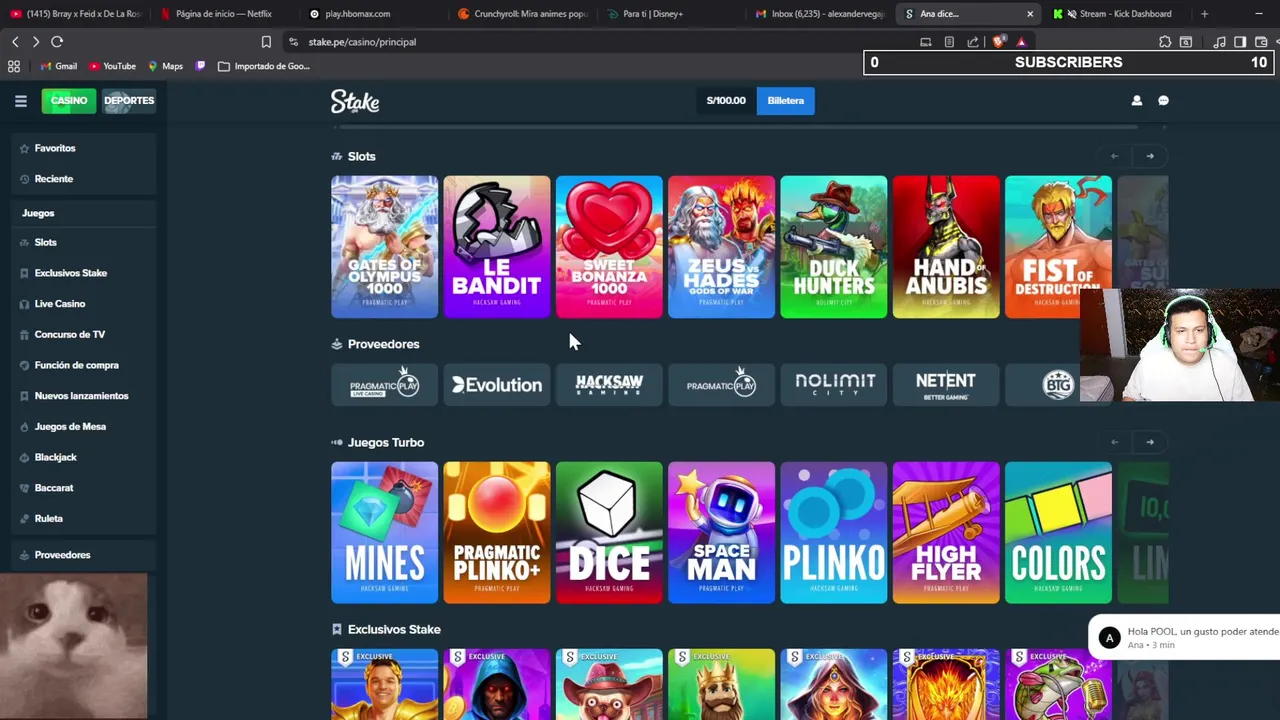Open Nolimit City provider
The width and height of the screenshot is (1280, 720).
834,384
